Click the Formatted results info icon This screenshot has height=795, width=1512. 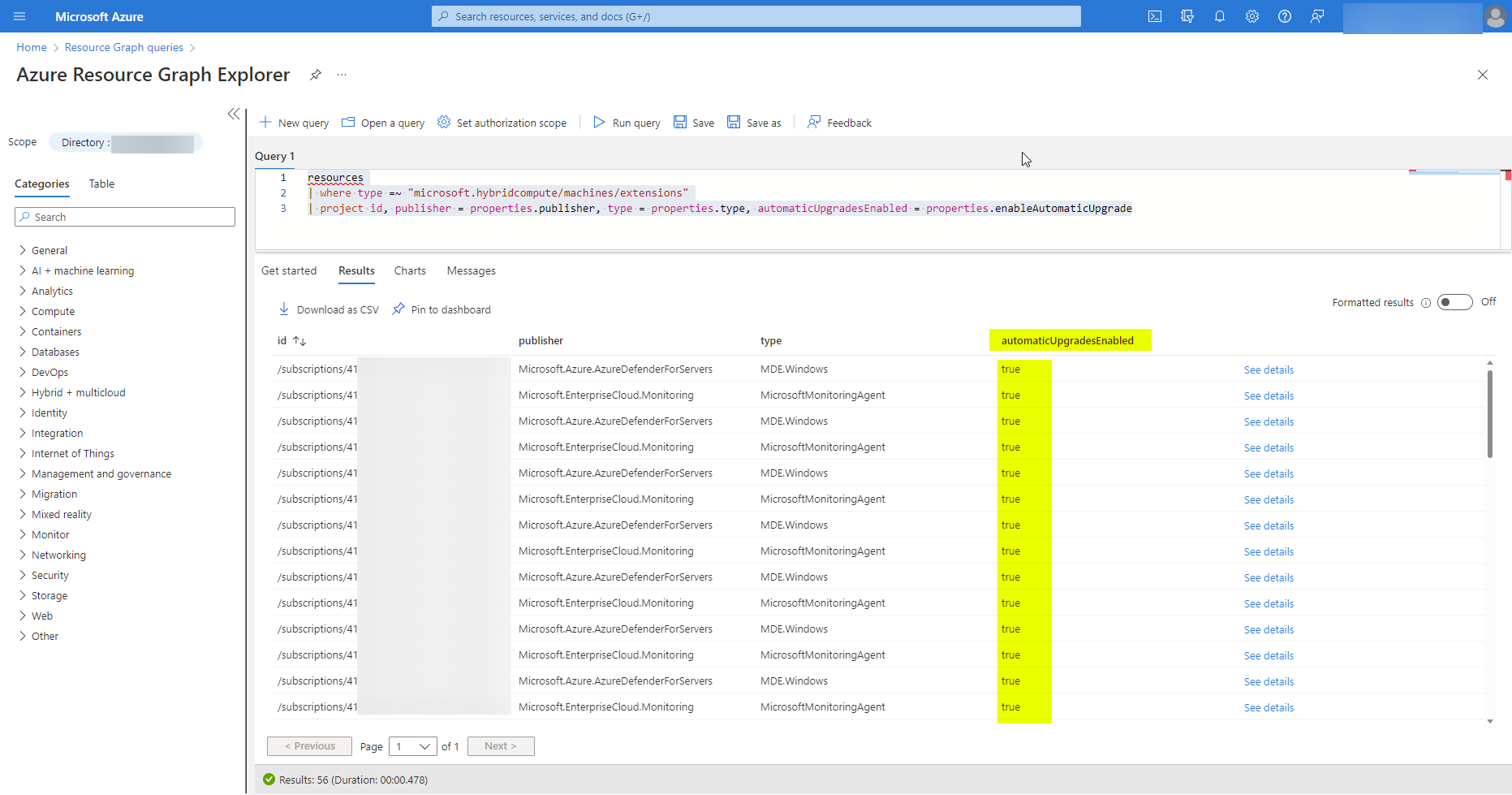pyautogui.click(x=1426, y=303)
